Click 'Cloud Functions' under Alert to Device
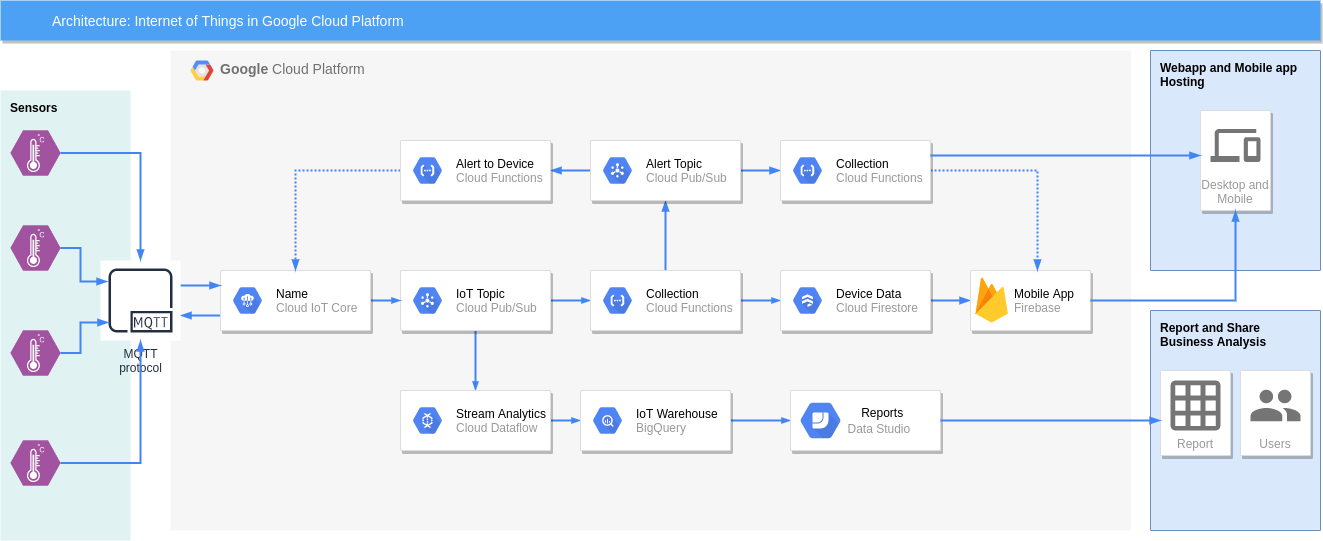Viewport: 1323px width, 541px height. point(499,178)
